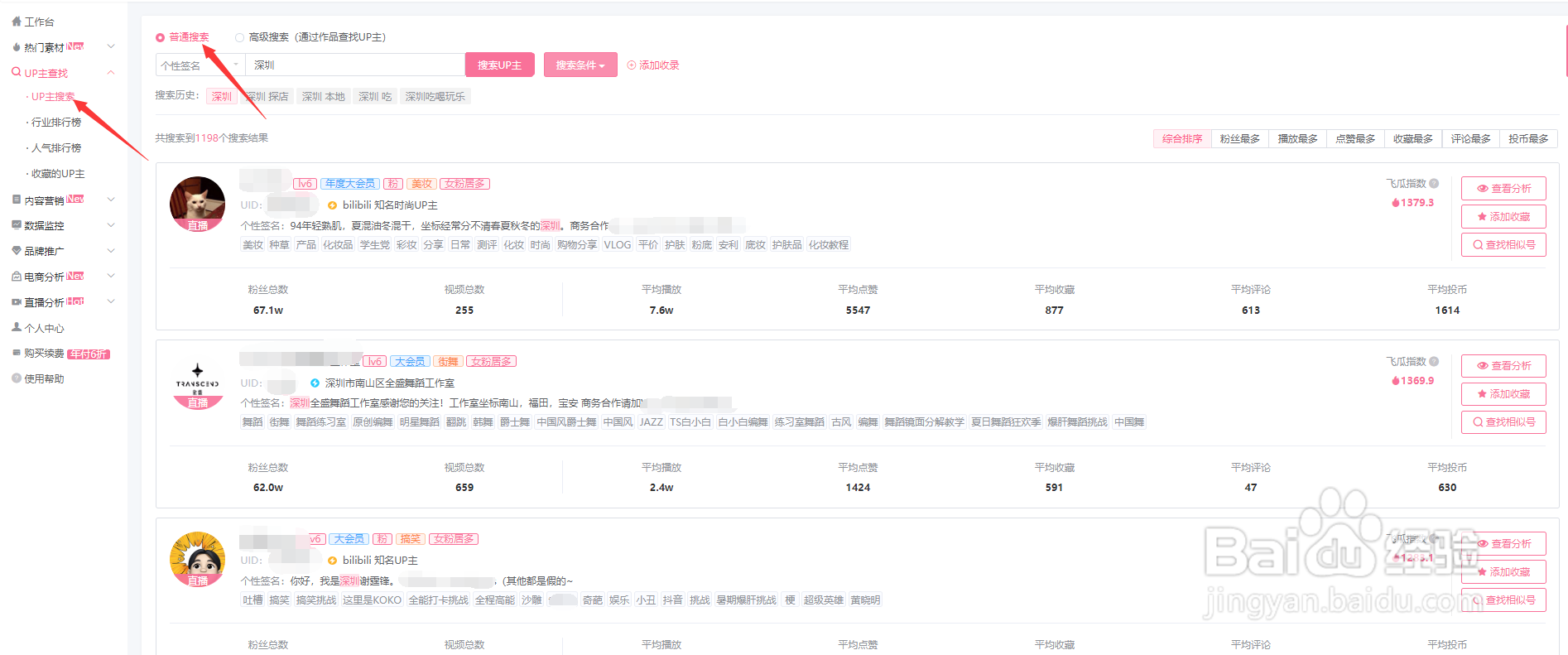Click the 内容营销 sidebar icon

click(17, 200)
